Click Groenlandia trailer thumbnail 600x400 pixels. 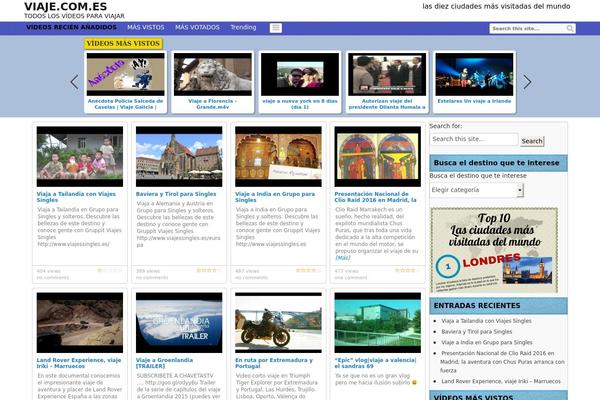coord(179,323)
